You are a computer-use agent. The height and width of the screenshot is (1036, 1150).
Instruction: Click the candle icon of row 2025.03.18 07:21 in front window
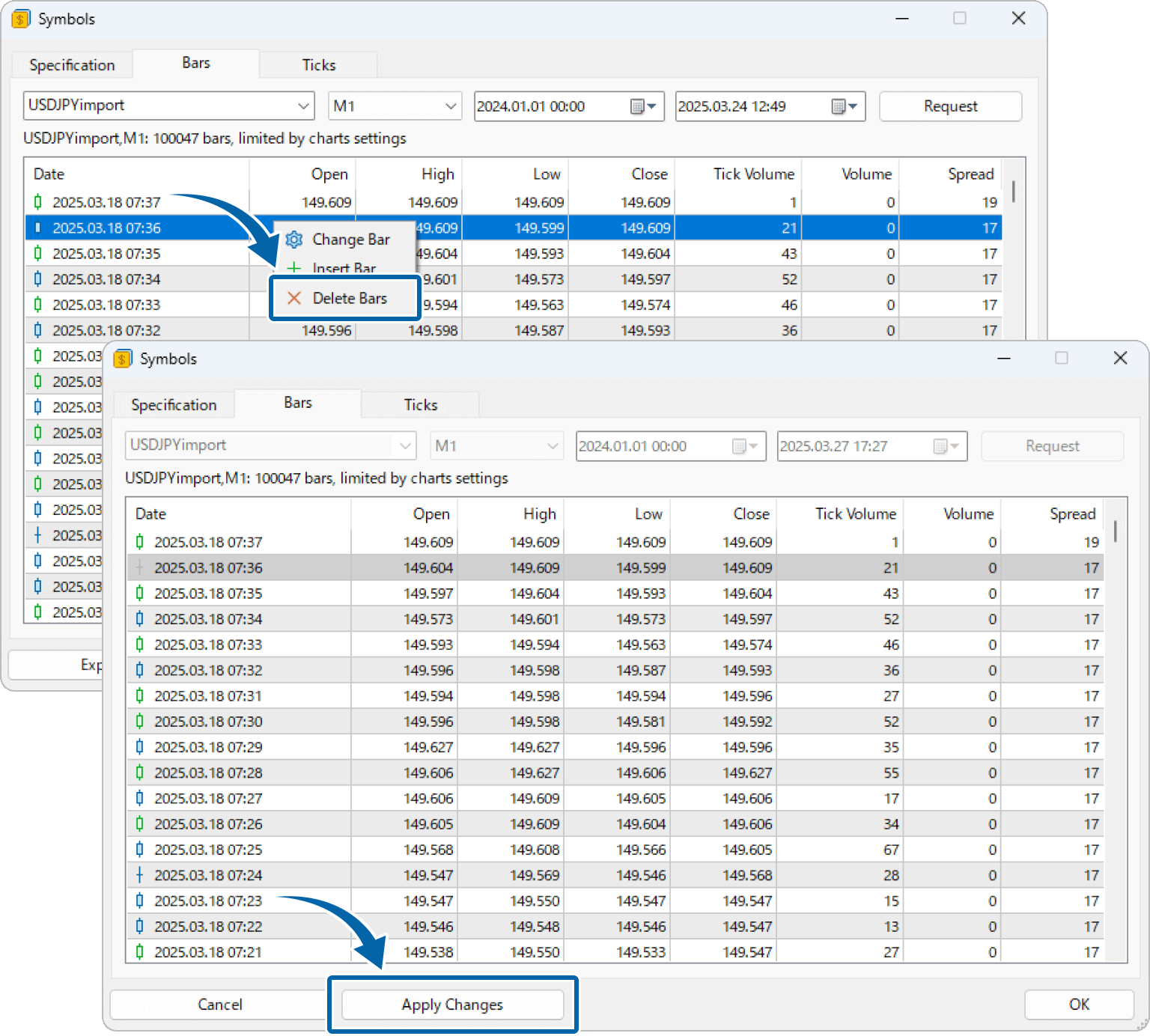139,952
